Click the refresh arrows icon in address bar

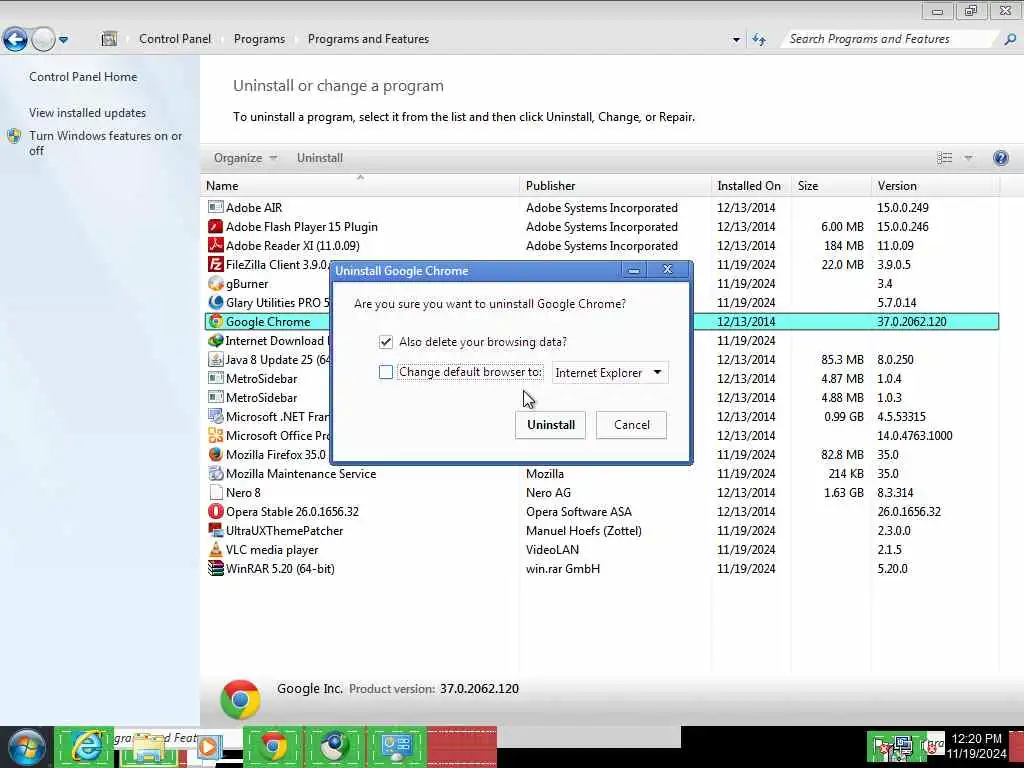(x=759, y=39)
